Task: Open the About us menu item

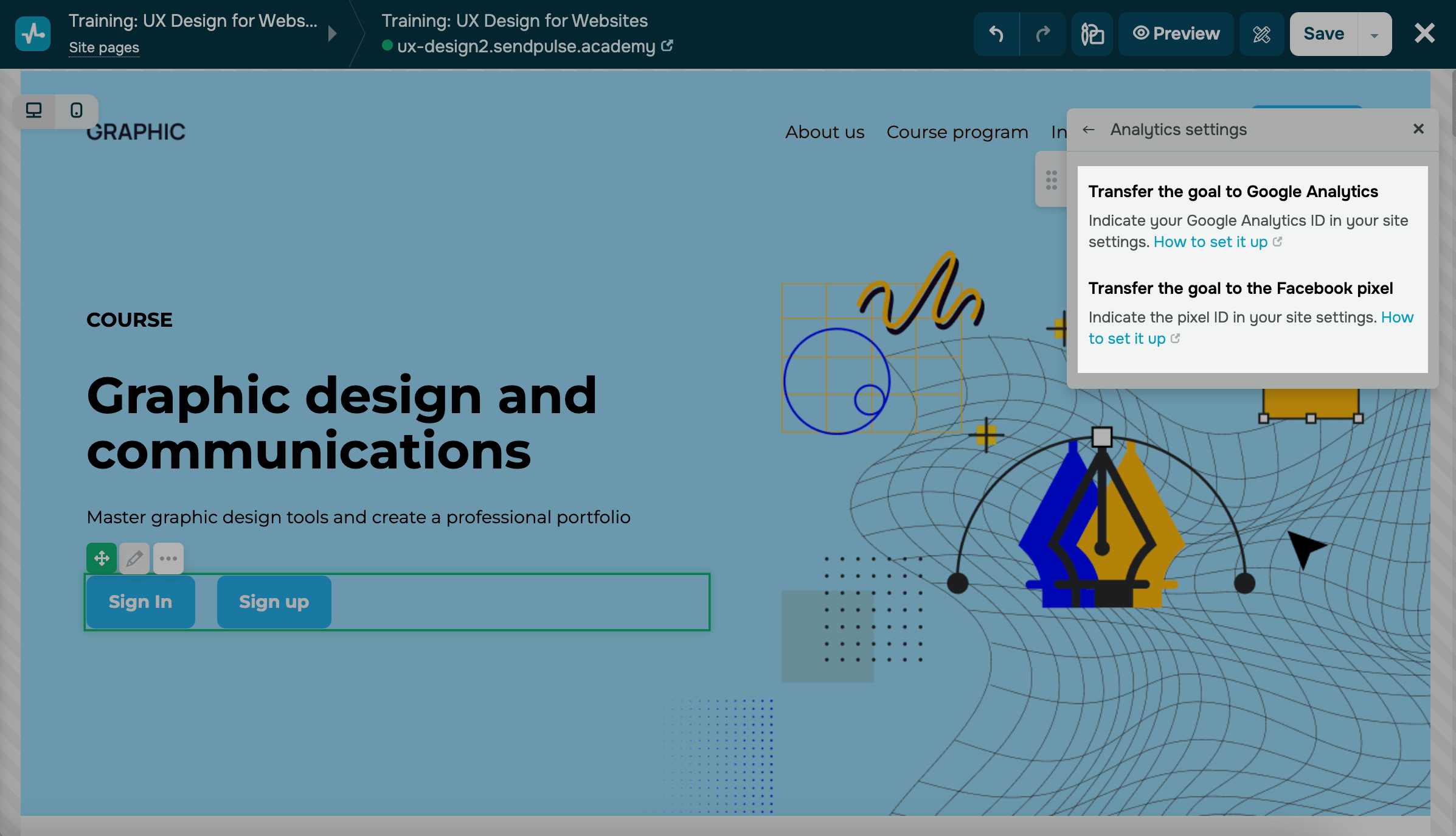Action: tap(825, 132)
